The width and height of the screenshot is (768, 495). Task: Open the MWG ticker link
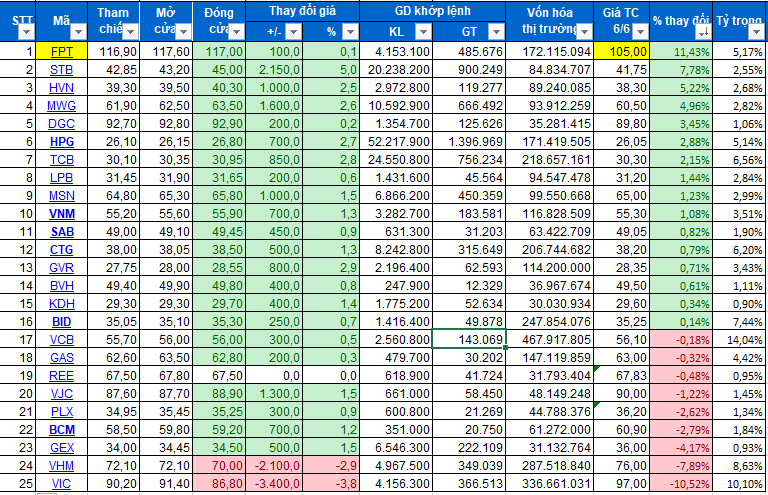(x=62, y=106)
